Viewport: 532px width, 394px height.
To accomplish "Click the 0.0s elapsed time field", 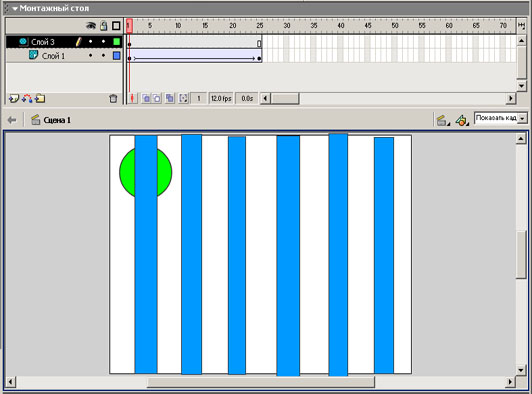I will (247, 98).
